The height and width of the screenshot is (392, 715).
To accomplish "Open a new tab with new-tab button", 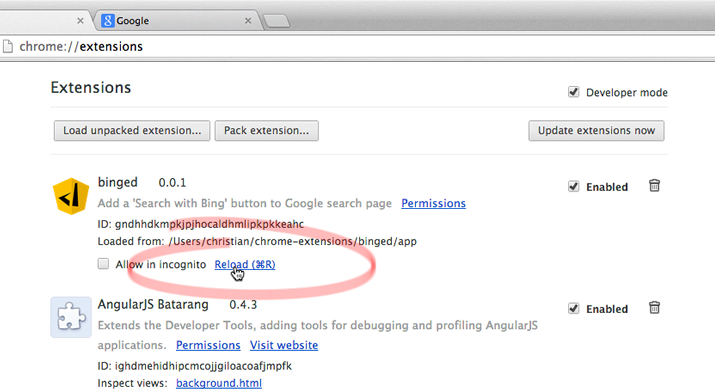I will [277, 21].
